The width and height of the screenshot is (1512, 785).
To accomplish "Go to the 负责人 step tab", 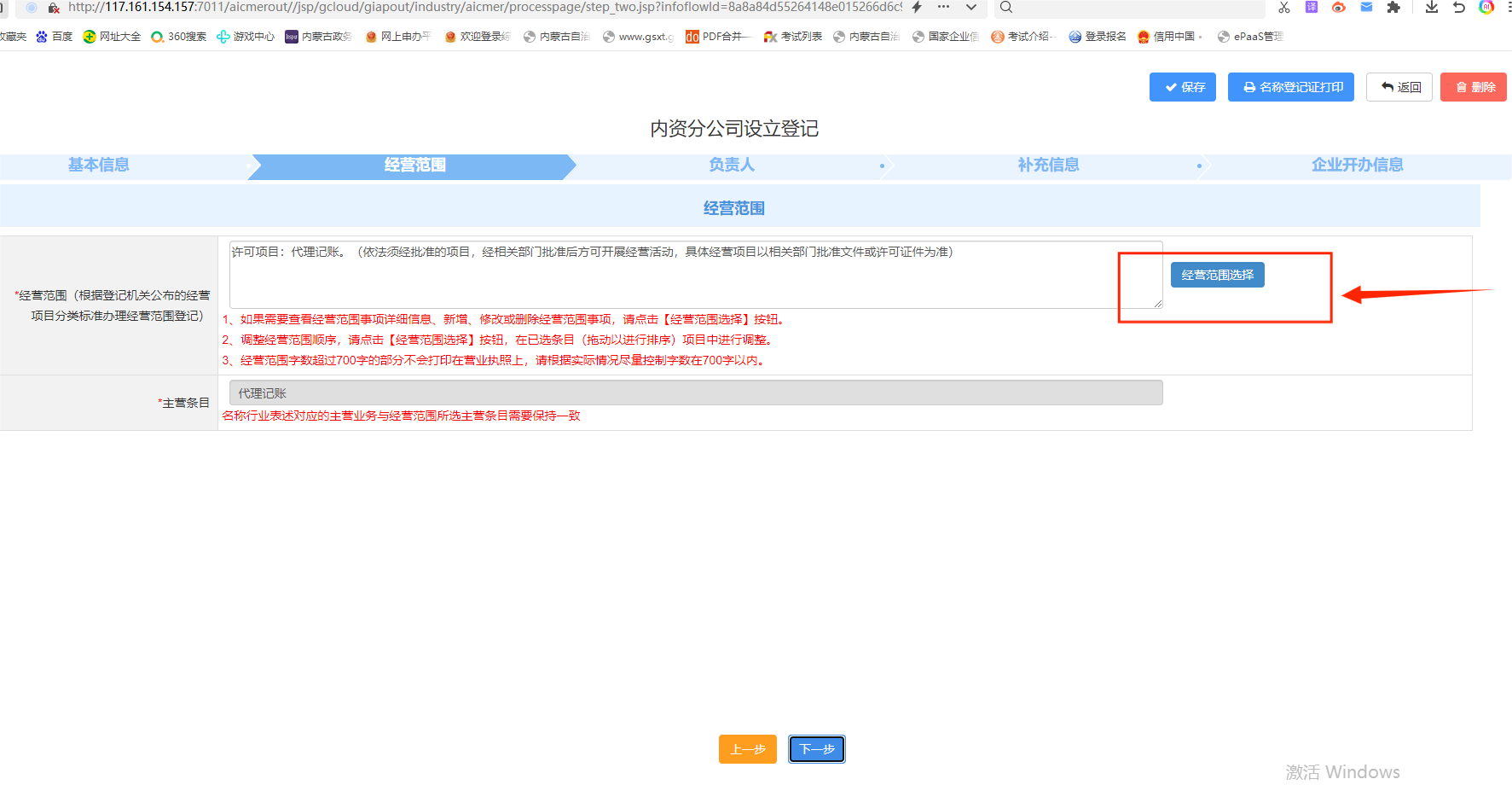I will point(732,165).
